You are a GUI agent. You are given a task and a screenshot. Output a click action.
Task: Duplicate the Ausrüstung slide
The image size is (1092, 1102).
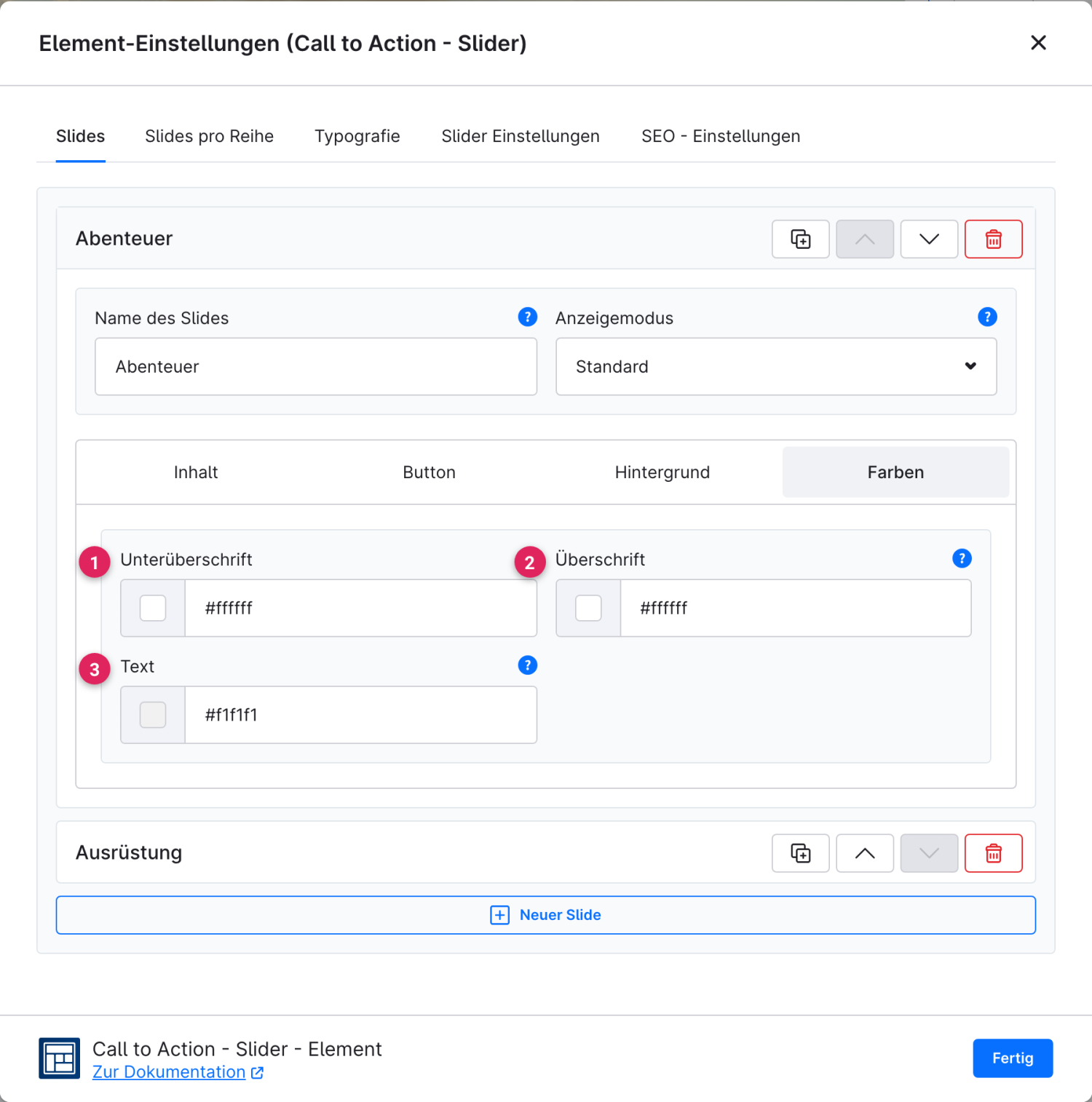800,853
